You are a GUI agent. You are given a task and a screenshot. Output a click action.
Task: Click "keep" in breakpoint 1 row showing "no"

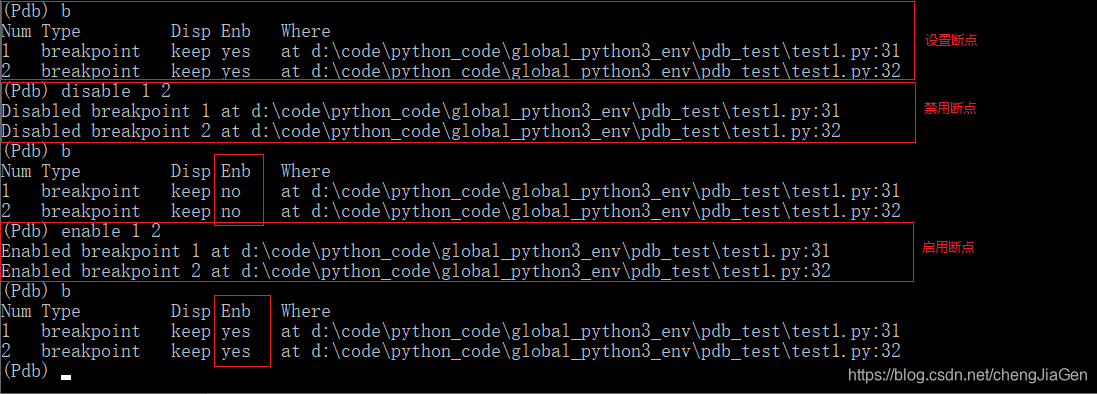pyautogui.click(x=191, y=191)
